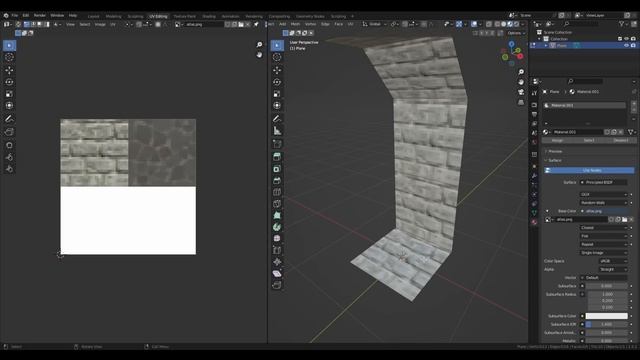This screenshot has width=640, height=360.
Task: Select the Poly Build tool
Action: (277, 215)
